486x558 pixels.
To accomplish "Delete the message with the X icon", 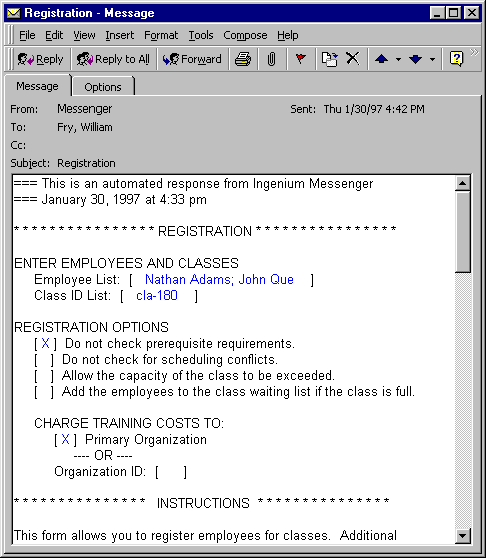I will coord(353,58).
